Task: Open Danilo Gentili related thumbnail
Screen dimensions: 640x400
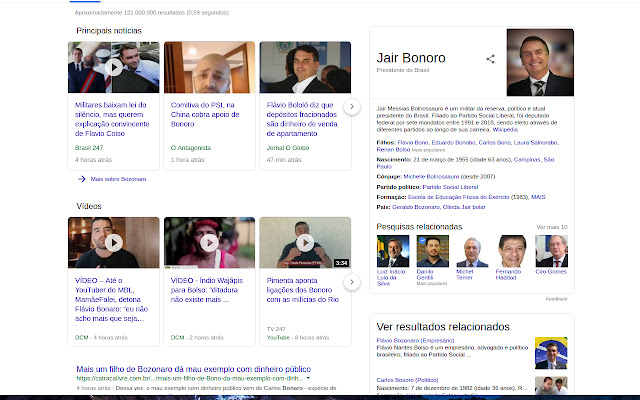Action: [432, 251]
